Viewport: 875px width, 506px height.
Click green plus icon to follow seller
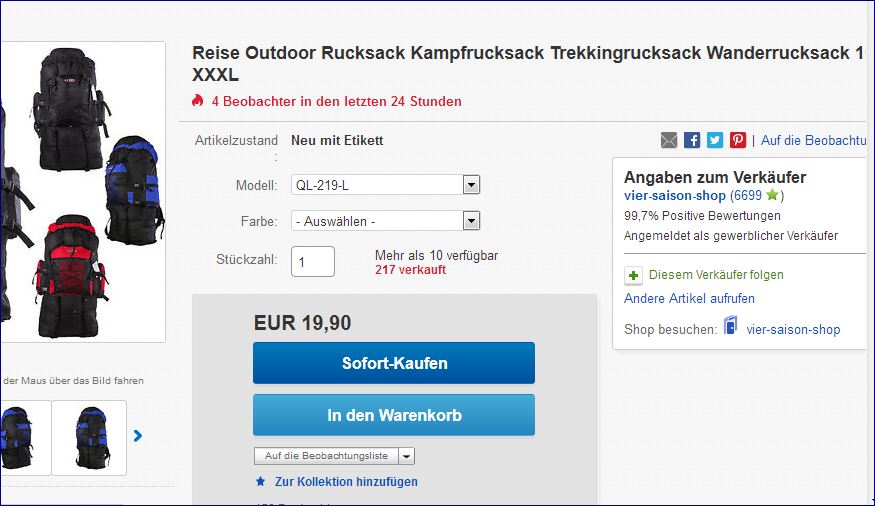click(x=633, y=275)
